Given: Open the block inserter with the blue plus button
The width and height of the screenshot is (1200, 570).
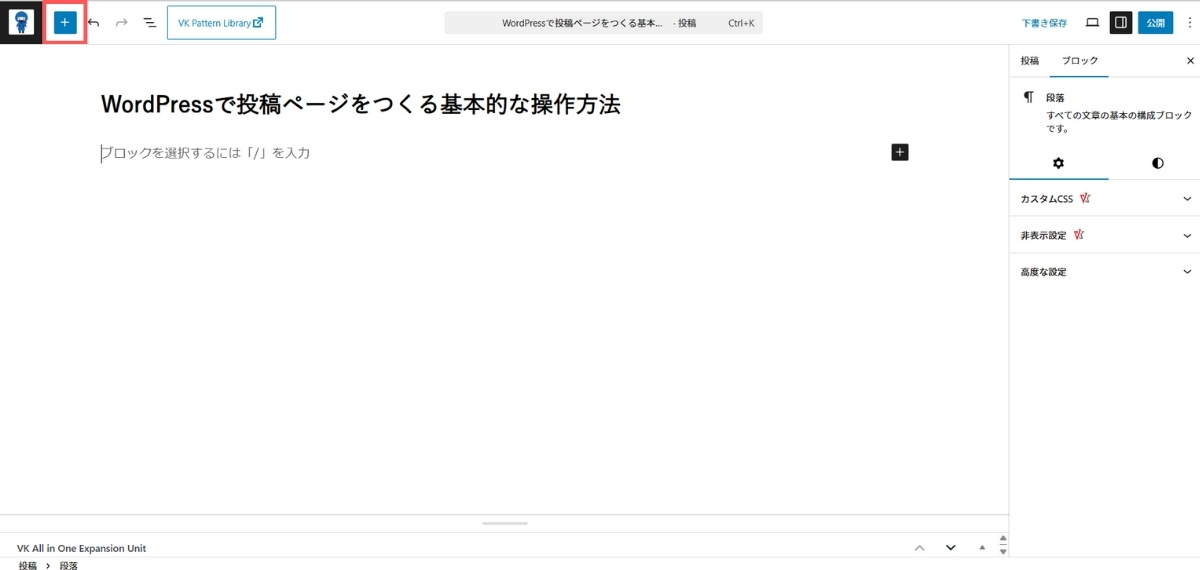Looking at the screenshot, I should pos(65,22).
